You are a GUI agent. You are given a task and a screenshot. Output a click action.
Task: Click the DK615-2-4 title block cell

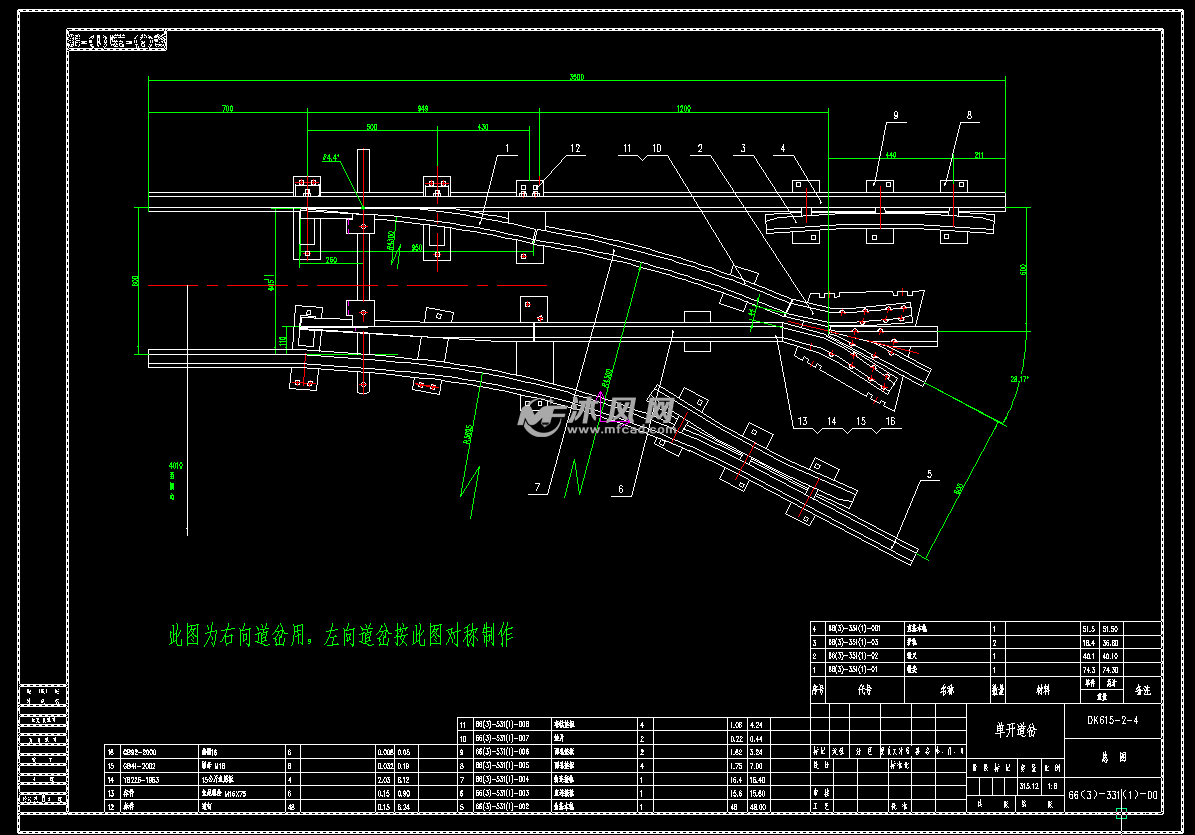click(1112, 720)
